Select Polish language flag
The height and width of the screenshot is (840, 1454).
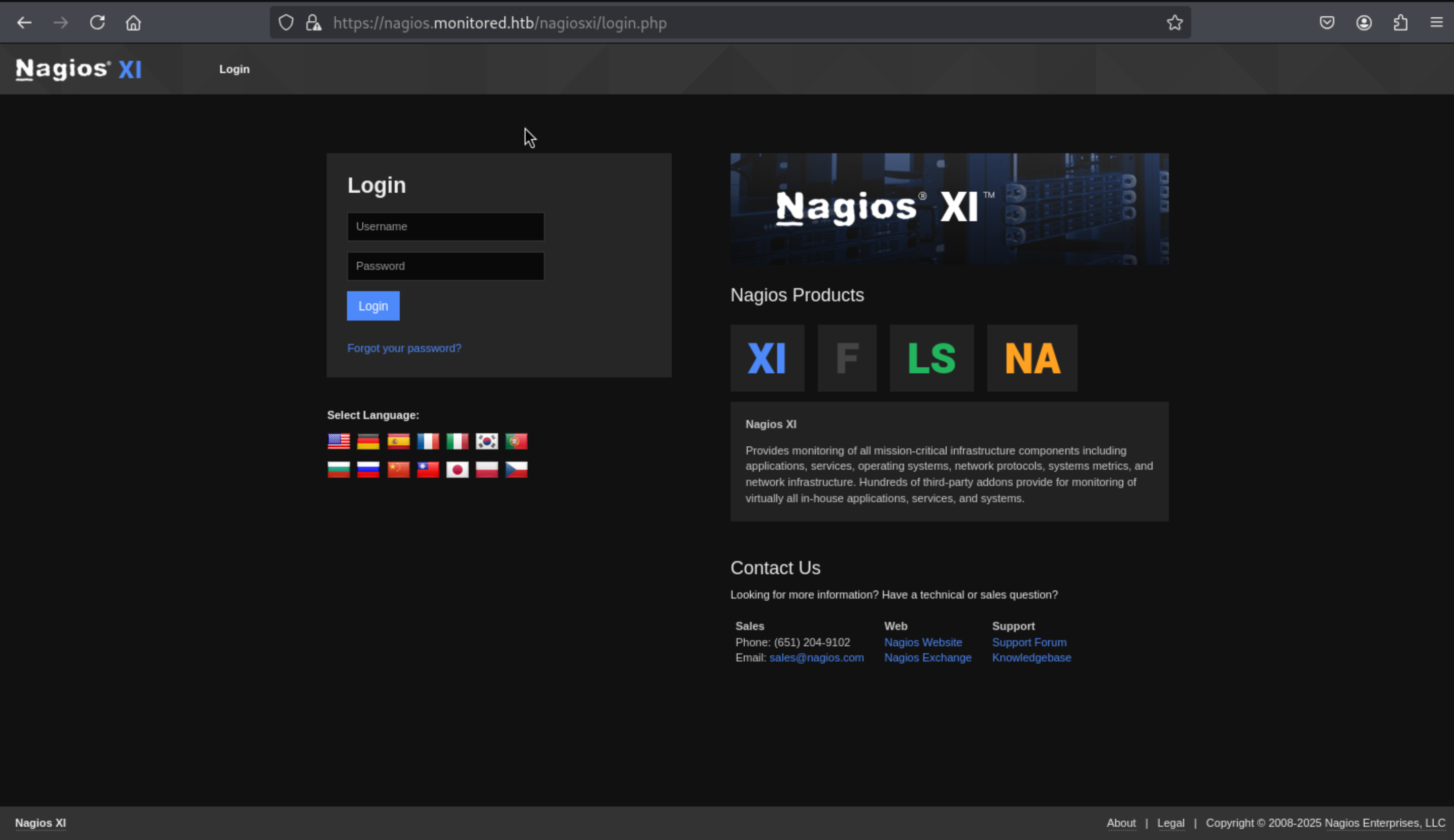[x=487, y=470]
